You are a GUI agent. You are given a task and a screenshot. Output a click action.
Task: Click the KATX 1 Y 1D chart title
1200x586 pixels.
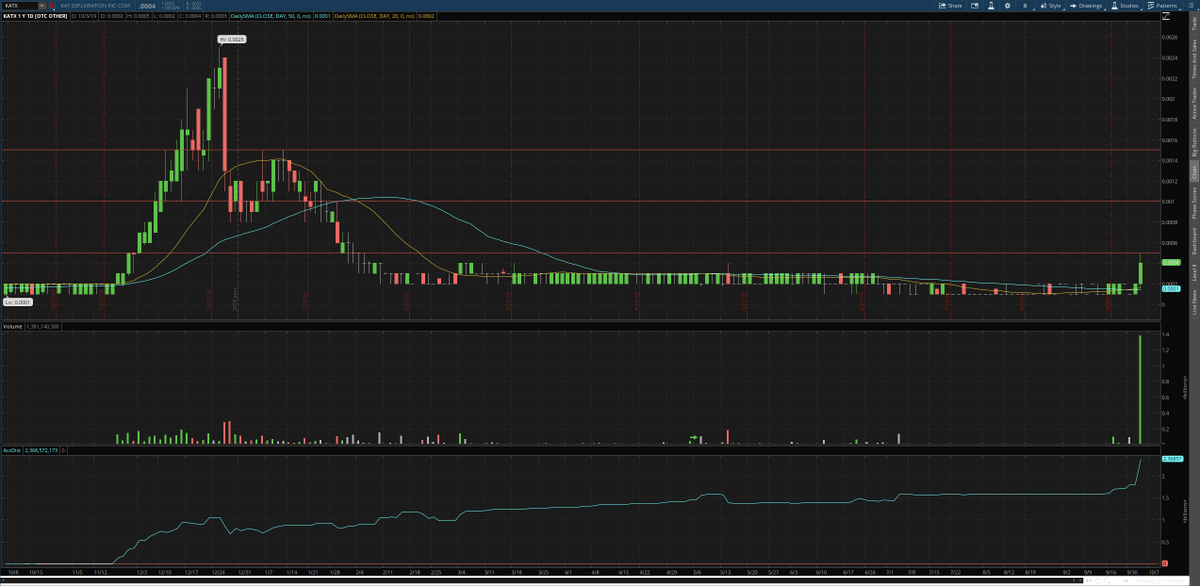(35, 16)
